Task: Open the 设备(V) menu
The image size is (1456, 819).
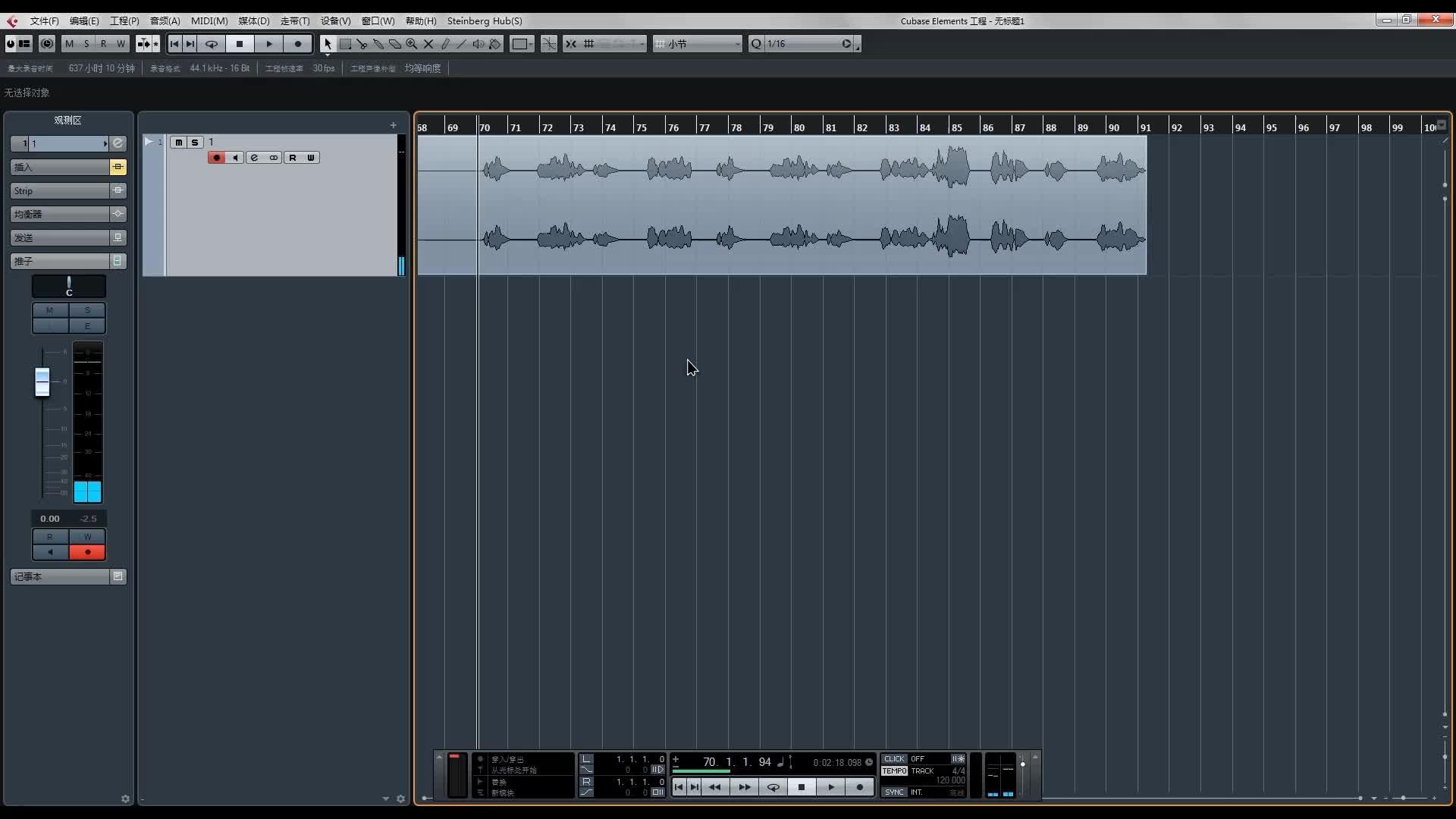Action: pos(335,20)
